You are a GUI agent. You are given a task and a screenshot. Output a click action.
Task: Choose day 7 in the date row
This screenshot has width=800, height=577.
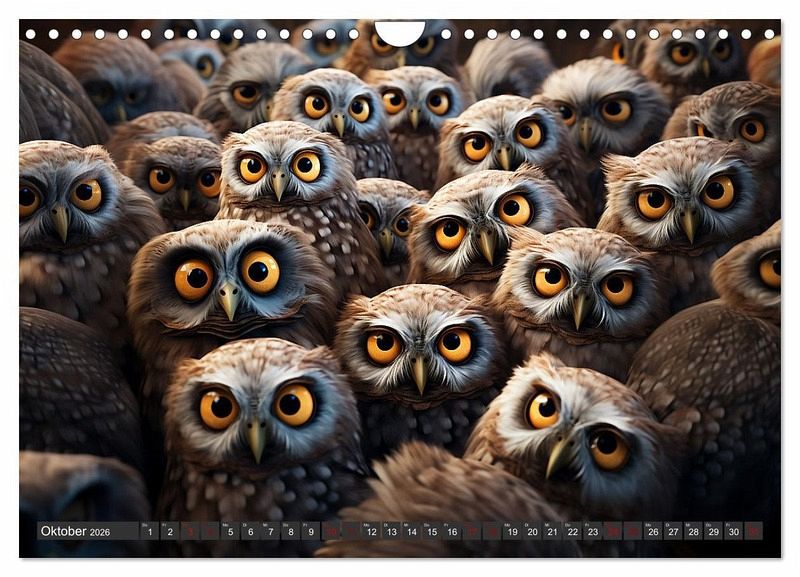(270, 531)
